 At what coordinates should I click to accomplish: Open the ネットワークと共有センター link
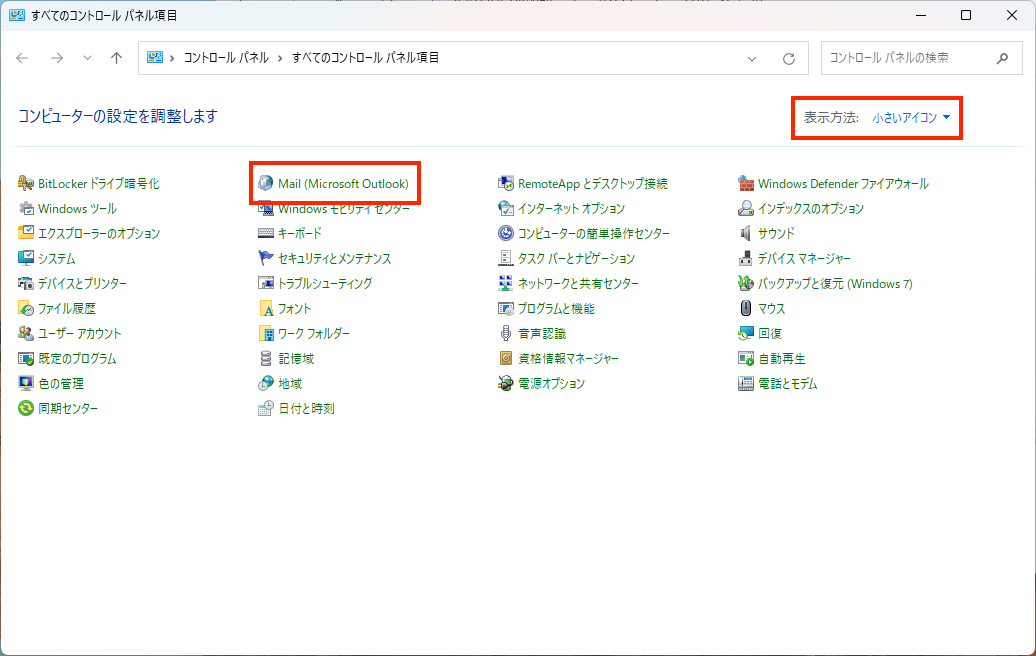pyautogui.click(x=578, y=284)
